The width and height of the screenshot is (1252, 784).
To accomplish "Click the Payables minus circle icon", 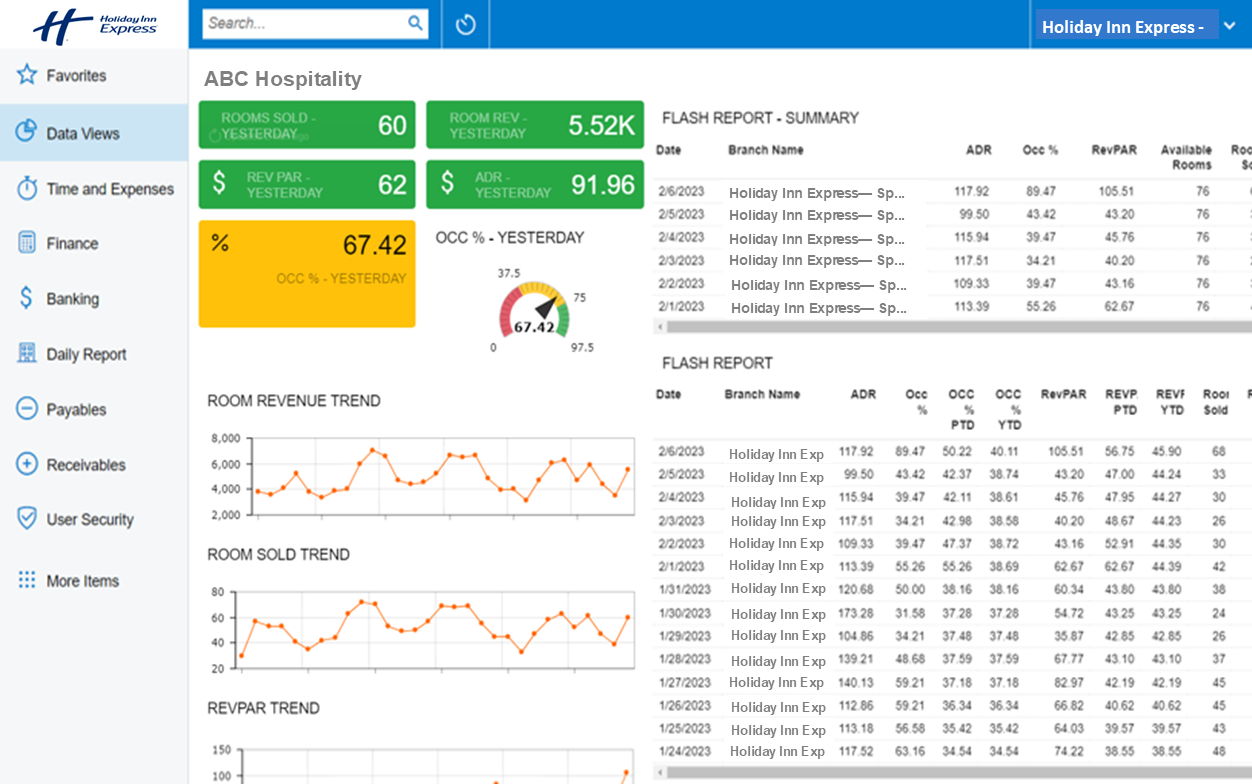I will [x=27, y=409].
